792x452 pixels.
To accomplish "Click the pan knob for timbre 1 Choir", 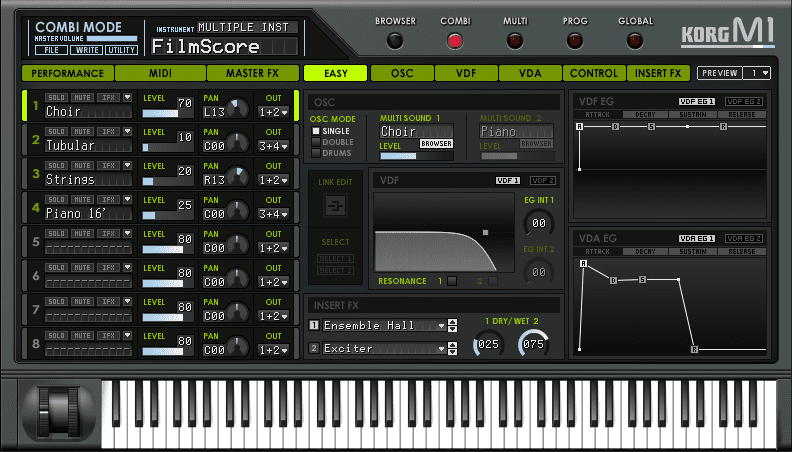I will (x=238, y=109).
